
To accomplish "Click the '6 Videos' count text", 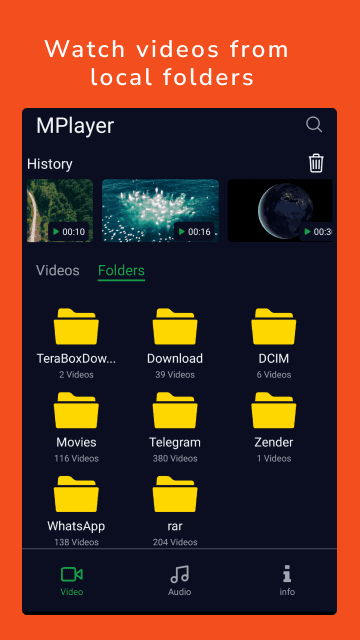I will (x=274, y=375).
